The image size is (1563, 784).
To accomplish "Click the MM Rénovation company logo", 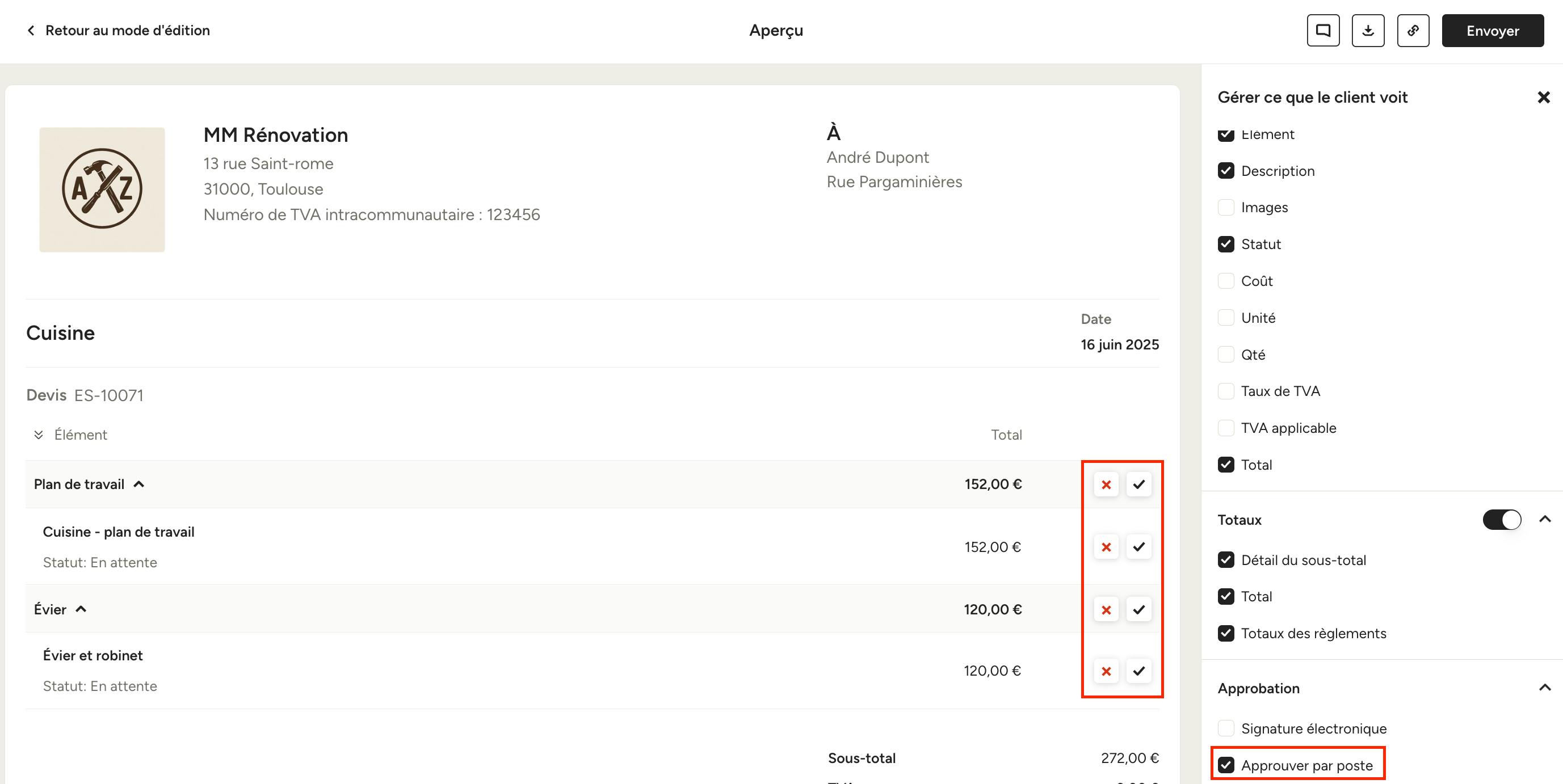I will point(102,189).
